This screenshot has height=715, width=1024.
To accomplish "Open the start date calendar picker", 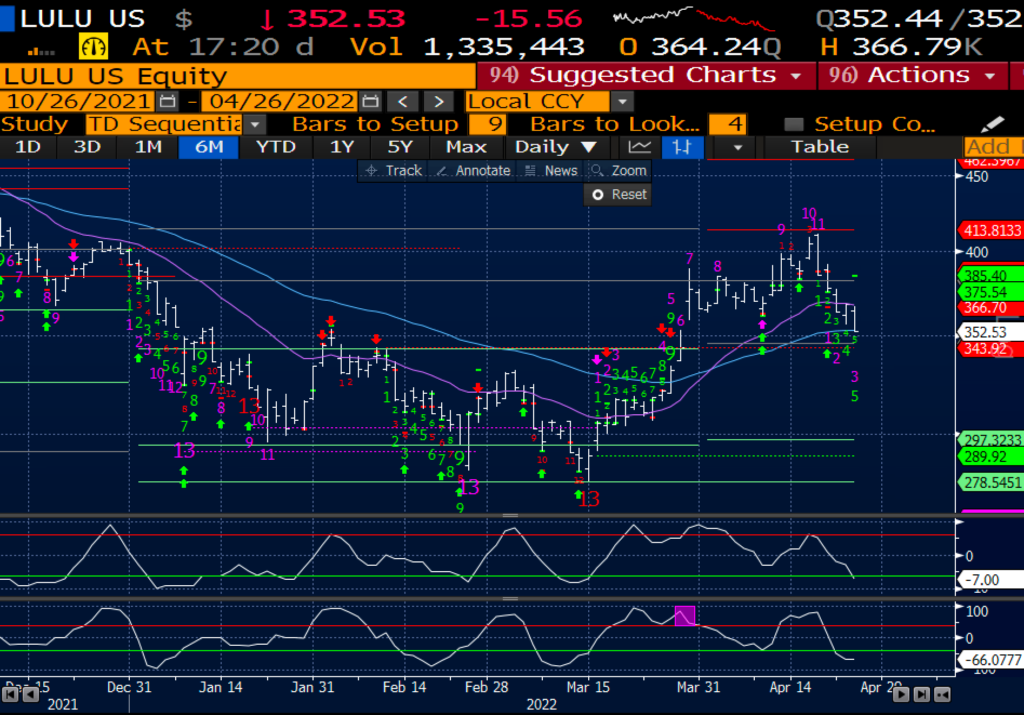I will pos(168,101).
